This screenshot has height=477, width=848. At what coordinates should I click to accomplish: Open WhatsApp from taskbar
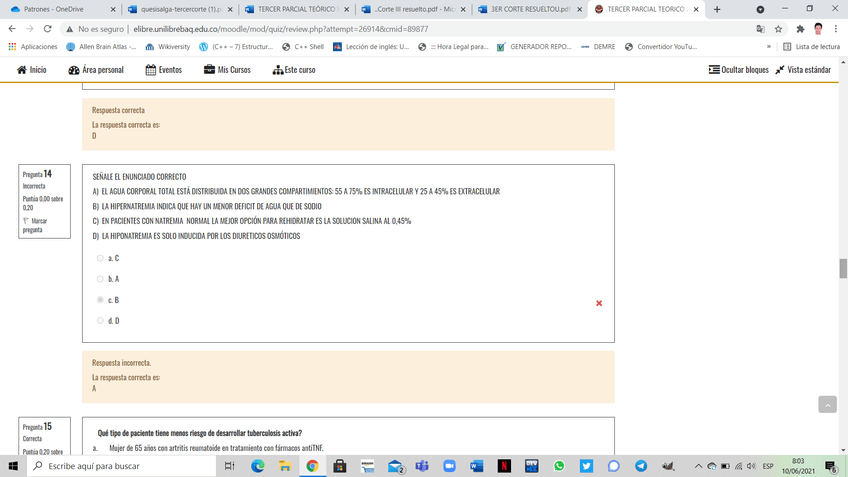click(559, 466)
